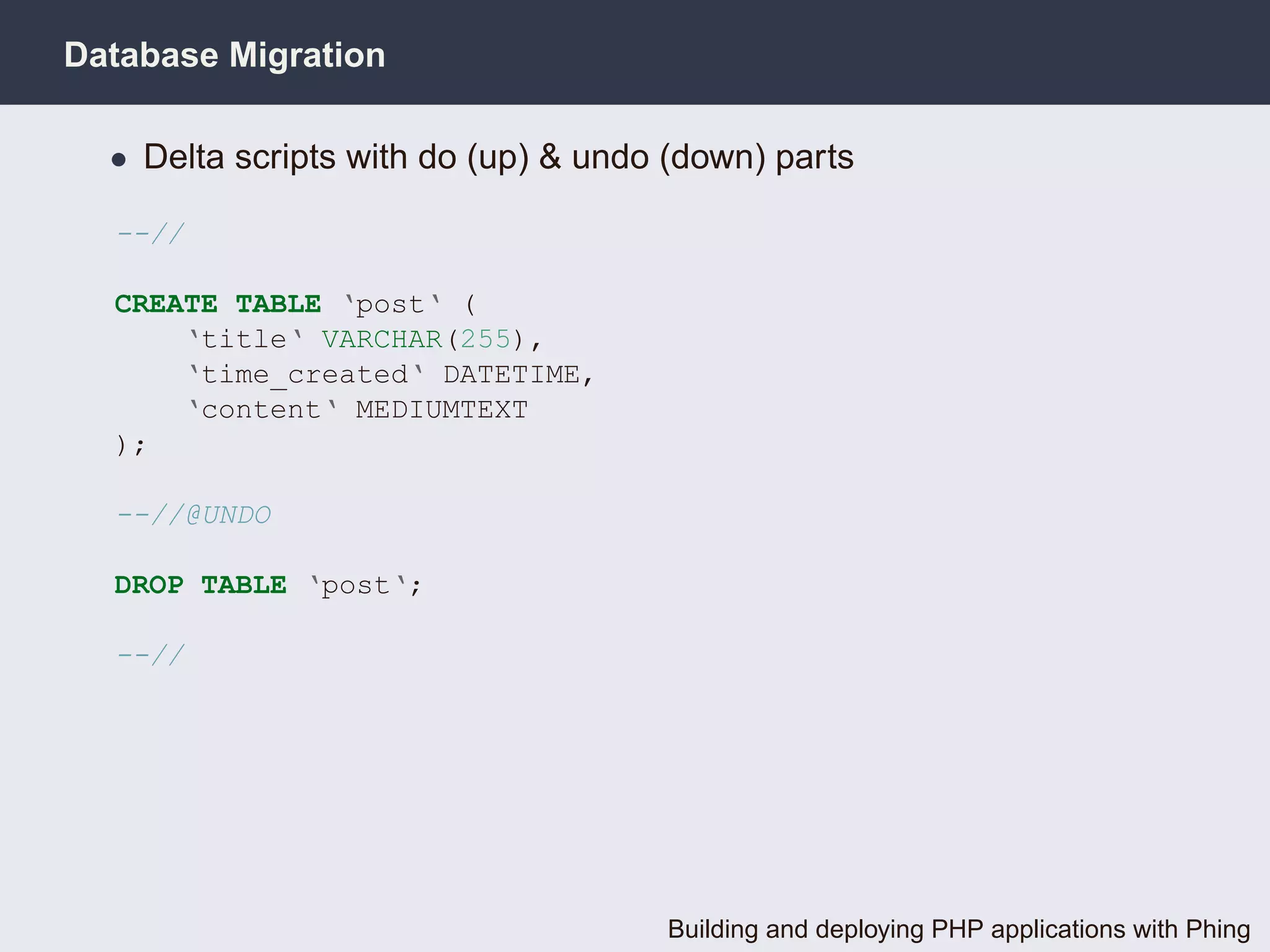This screenshot has height=952, width=1270.
Task: Click the bullet point before 'Delta scripts'
Action: [118, 160]
